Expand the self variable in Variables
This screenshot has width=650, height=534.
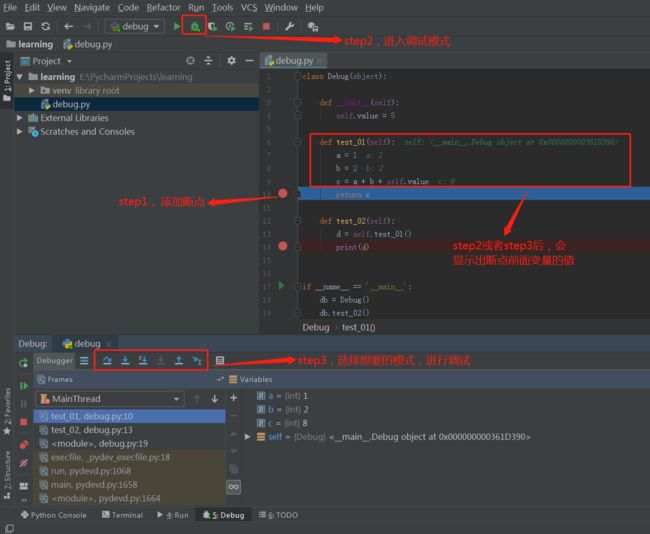[247, 437]
